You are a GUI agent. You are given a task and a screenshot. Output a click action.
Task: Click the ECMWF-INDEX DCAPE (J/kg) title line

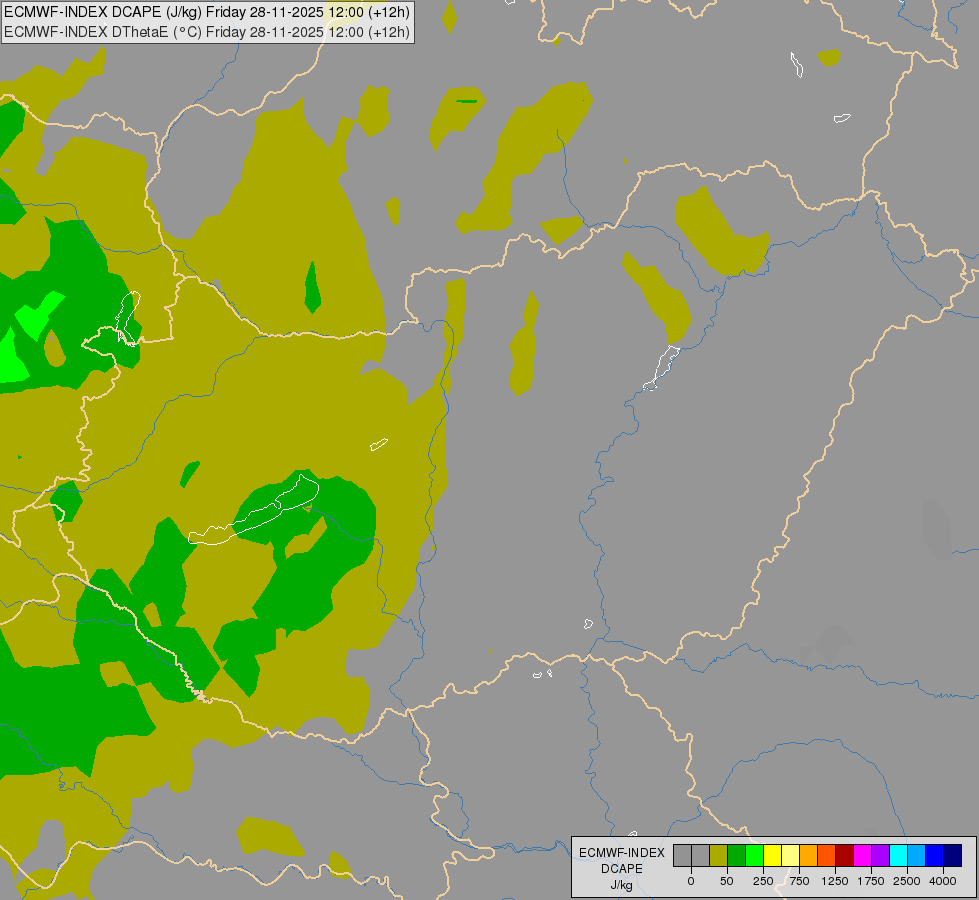coord(207,12)
